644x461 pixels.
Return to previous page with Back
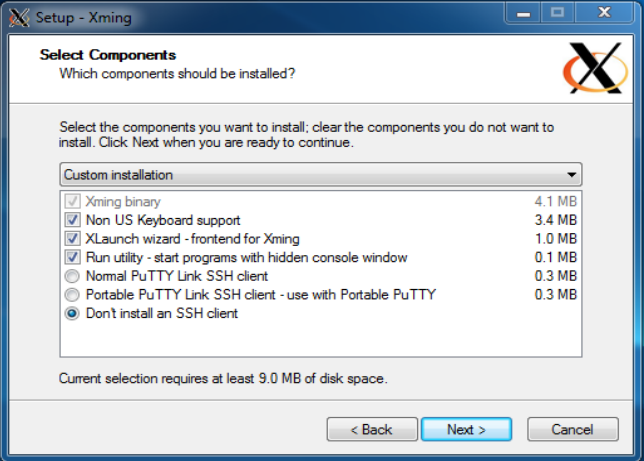coord(372,429)
